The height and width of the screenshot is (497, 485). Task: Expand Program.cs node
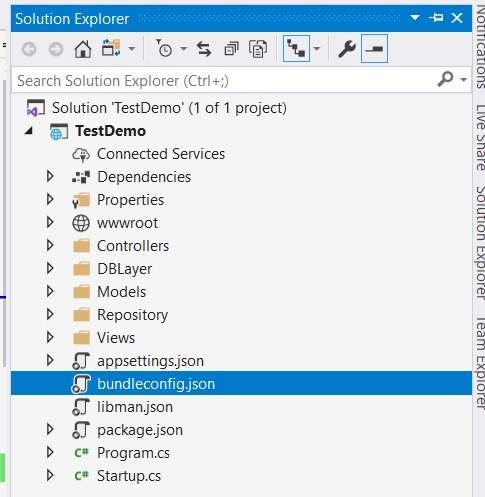pos(50,452)
